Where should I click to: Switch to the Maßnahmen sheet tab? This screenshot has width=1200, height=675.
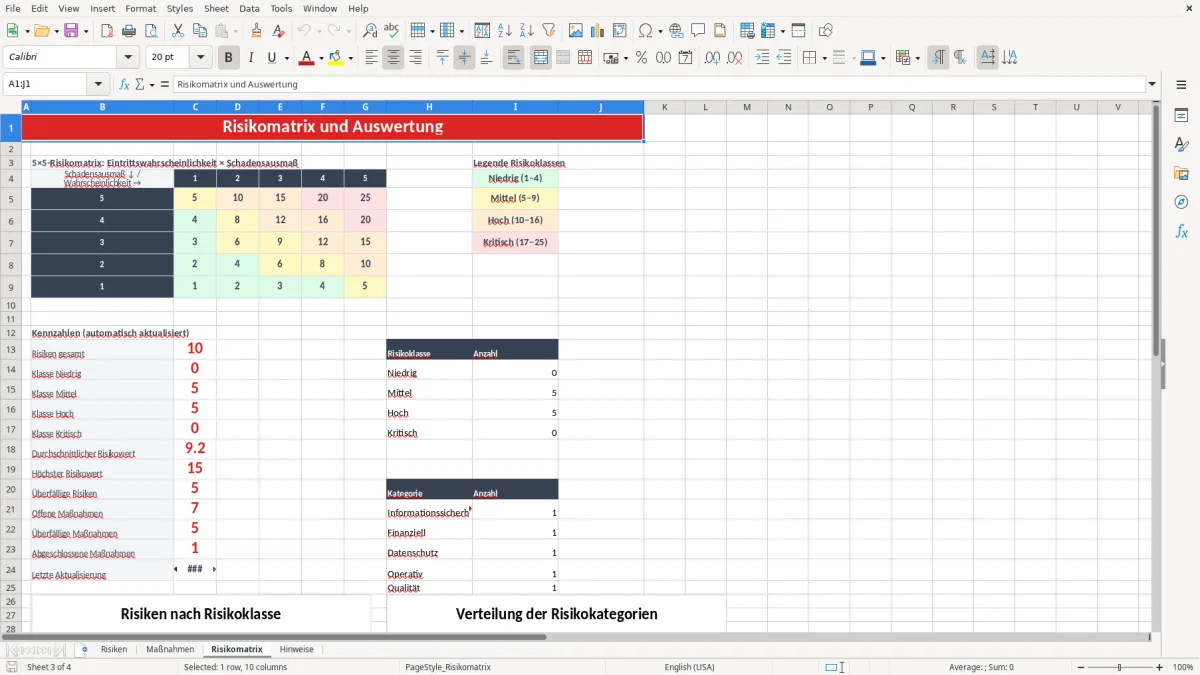point(170,649)
